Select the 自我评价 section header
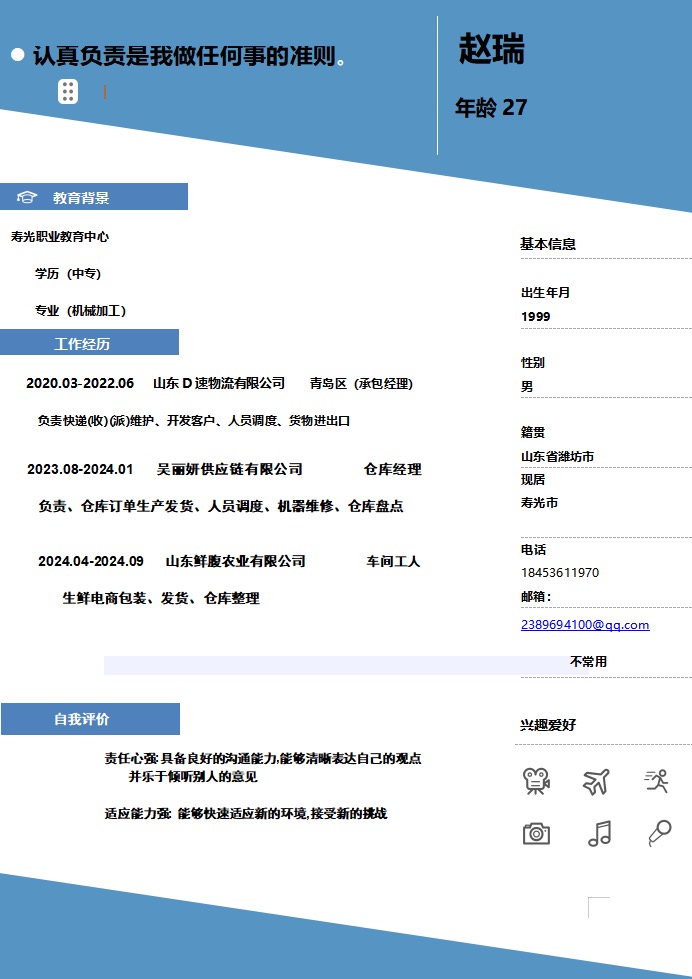The width and height of the screenshot is (692, 979). [x=82, y=719]
